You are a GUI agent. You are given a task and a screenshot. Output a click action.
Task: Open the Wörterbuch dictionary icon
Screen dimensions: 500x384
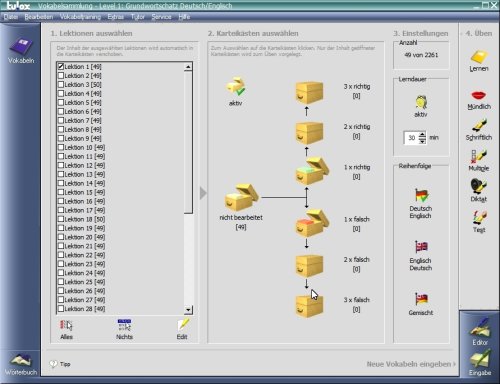21,364
